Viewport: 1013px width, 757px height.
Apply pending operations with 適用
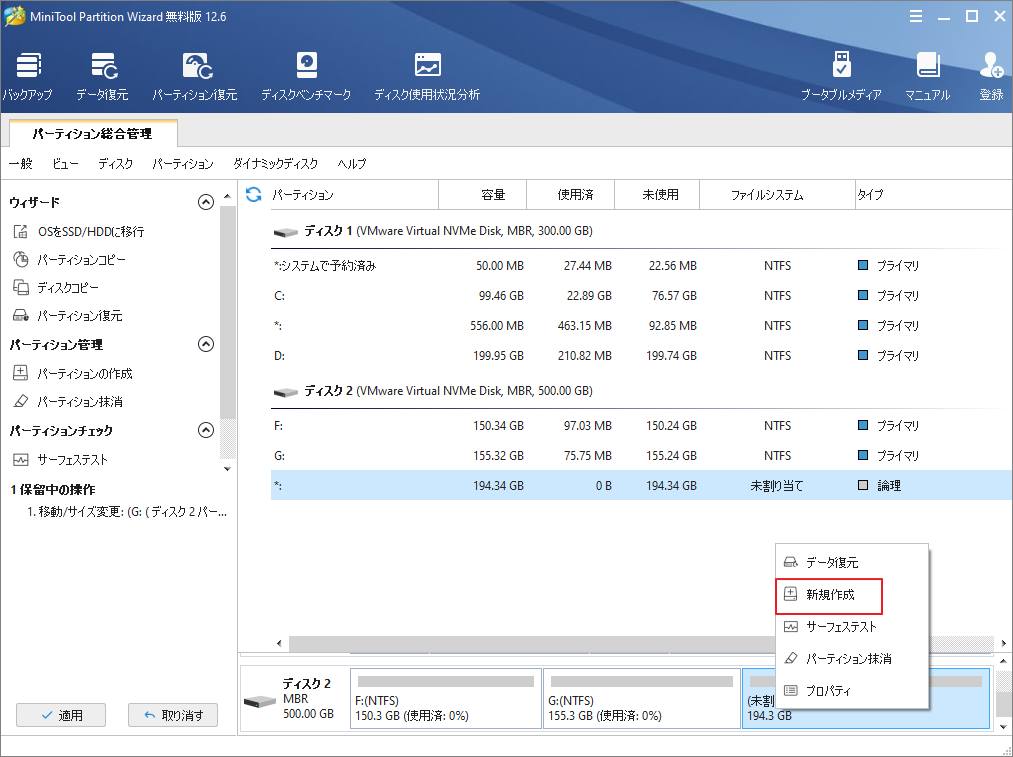tap(61, 715)
